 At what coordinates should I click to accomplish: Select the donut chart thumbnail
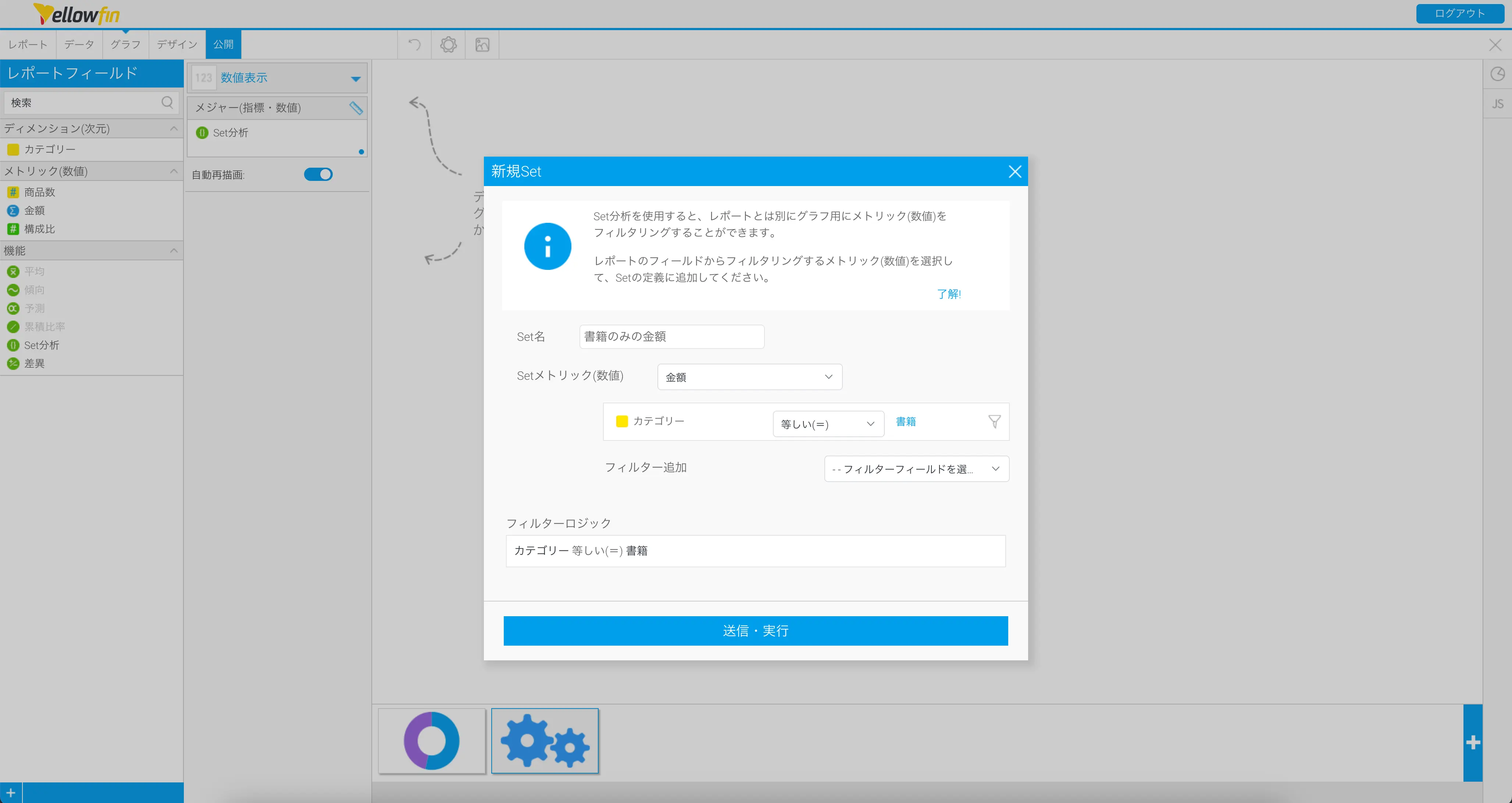pyautogui.click(x=432, y=741)
